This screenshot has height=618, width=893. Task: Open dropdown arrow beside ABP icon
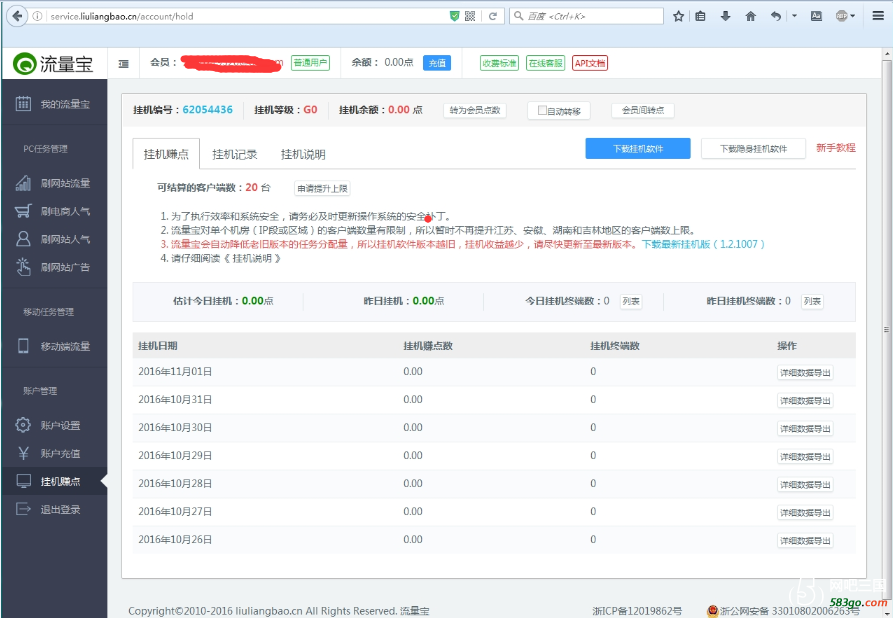tap(853, 16)
